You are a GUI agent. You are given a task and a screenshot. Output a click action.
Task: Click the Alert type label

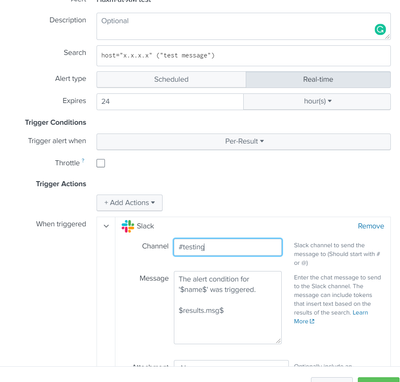[x=70, y=79]
